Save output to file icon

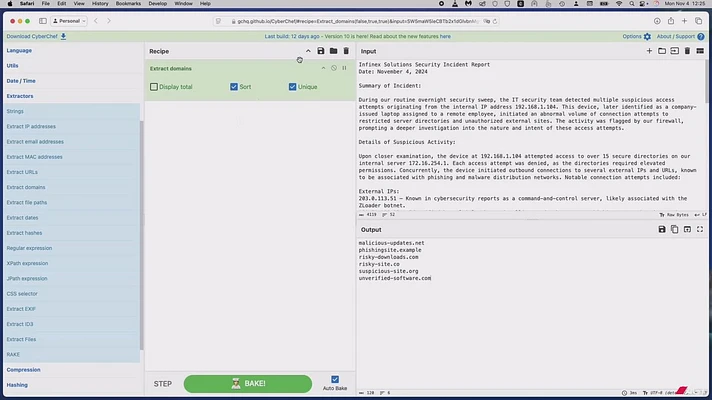click(662, 229)
